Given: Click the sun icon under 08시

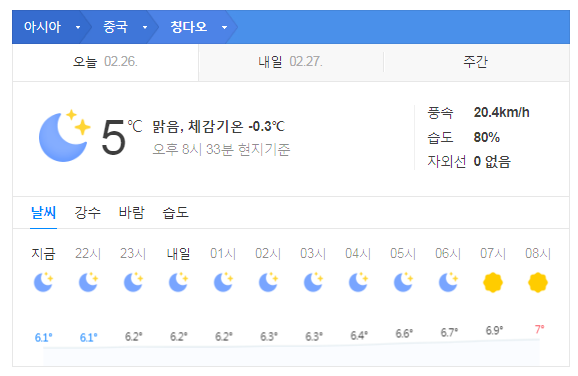Looking at the screenshot, I should [x=538, y=282].
